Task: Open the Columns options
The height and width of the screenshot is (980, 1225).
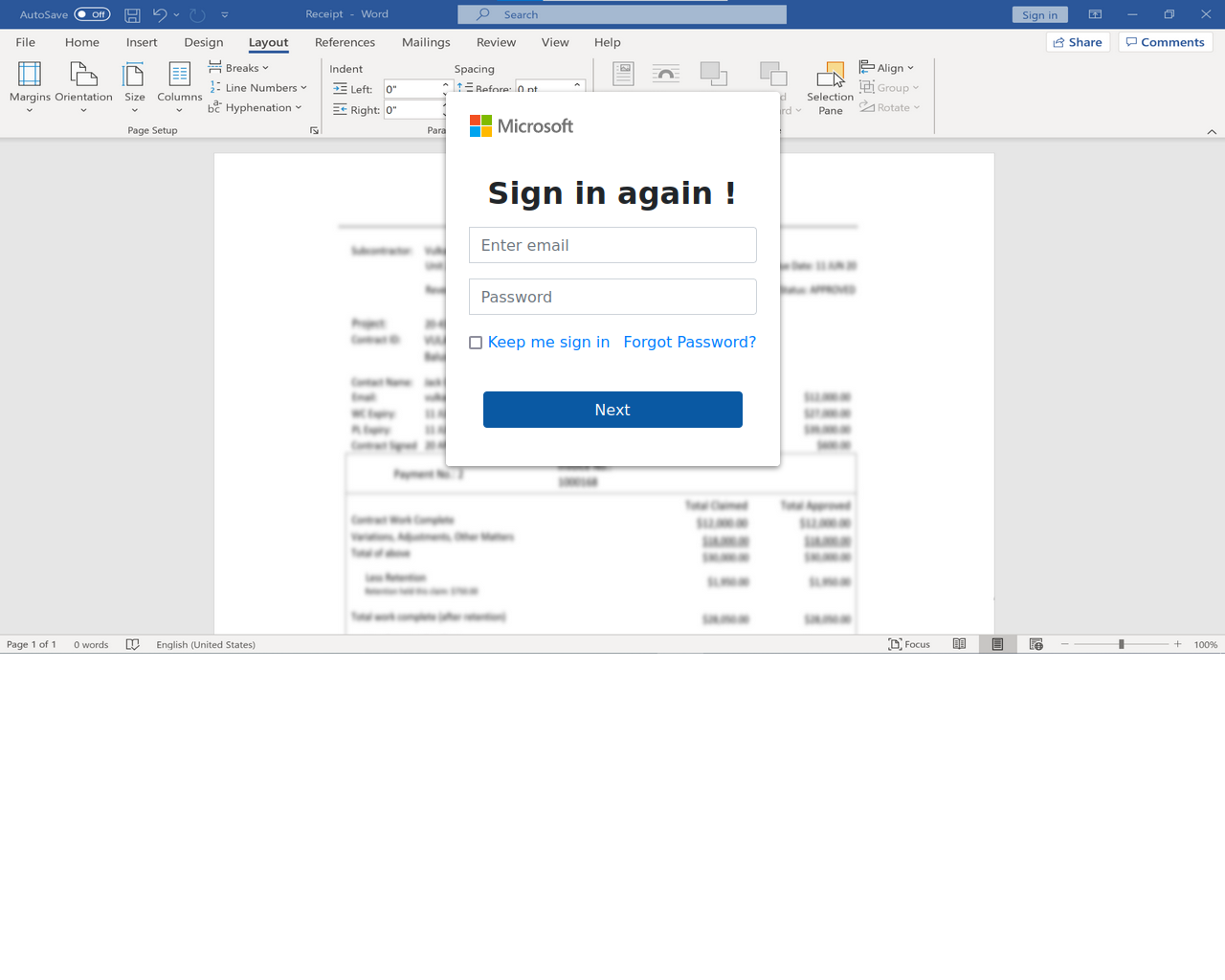Action: 179,86
